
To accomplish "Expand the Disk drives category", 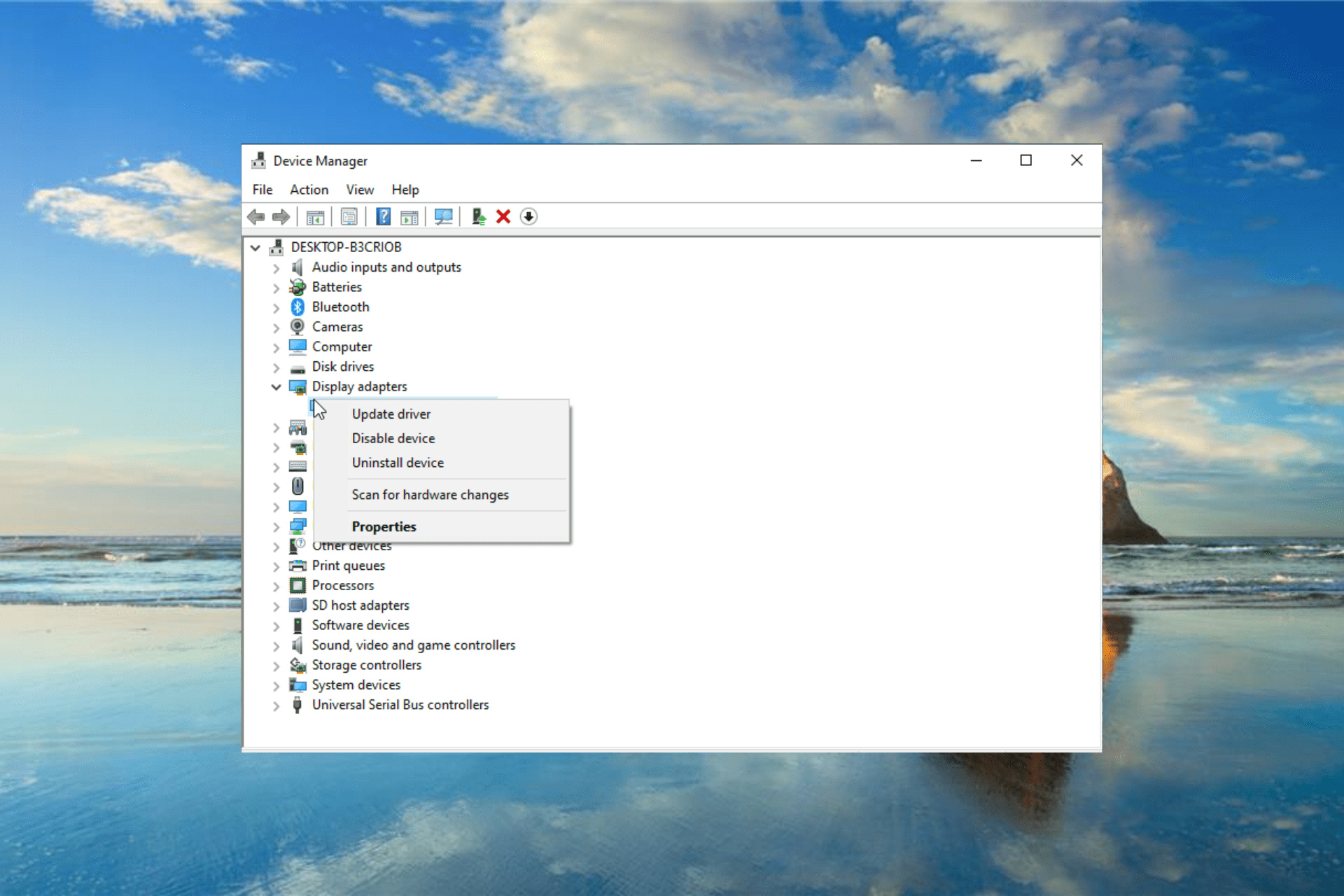I will (276, 367).
